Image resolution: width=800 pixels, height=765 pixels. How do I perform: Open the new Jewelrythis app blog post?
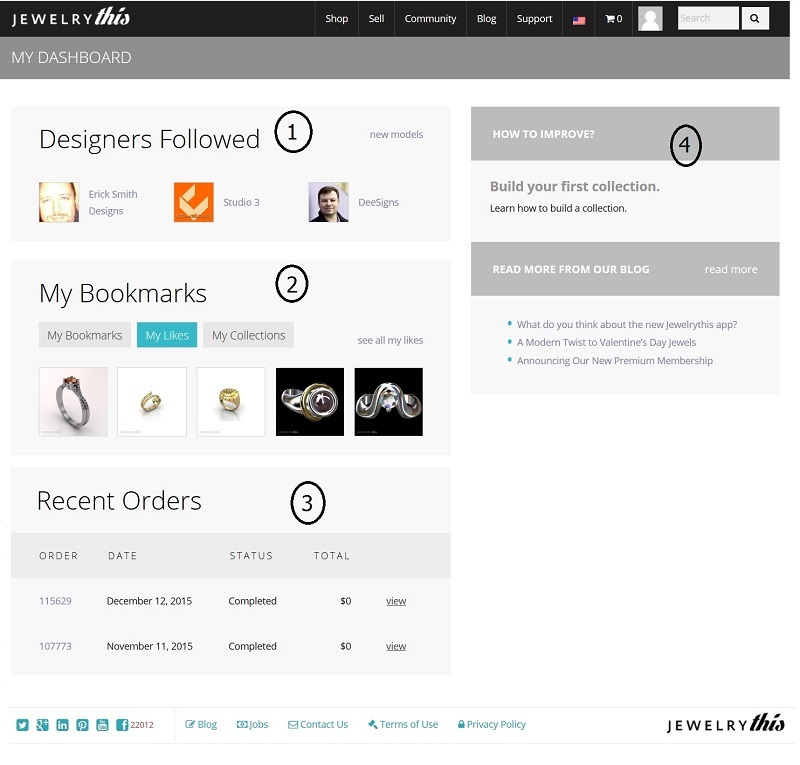coord(627,325)
